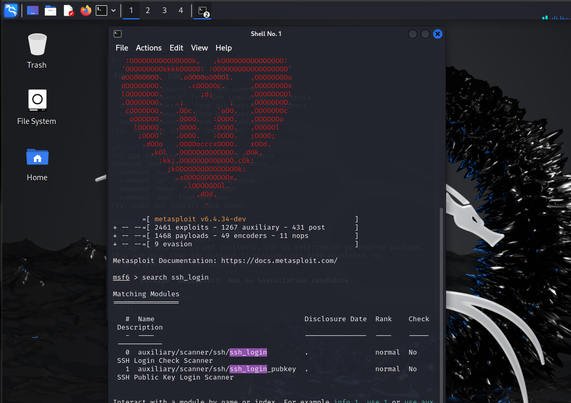
Task: Click the show desktop panel icon
Action: point(33,11)
